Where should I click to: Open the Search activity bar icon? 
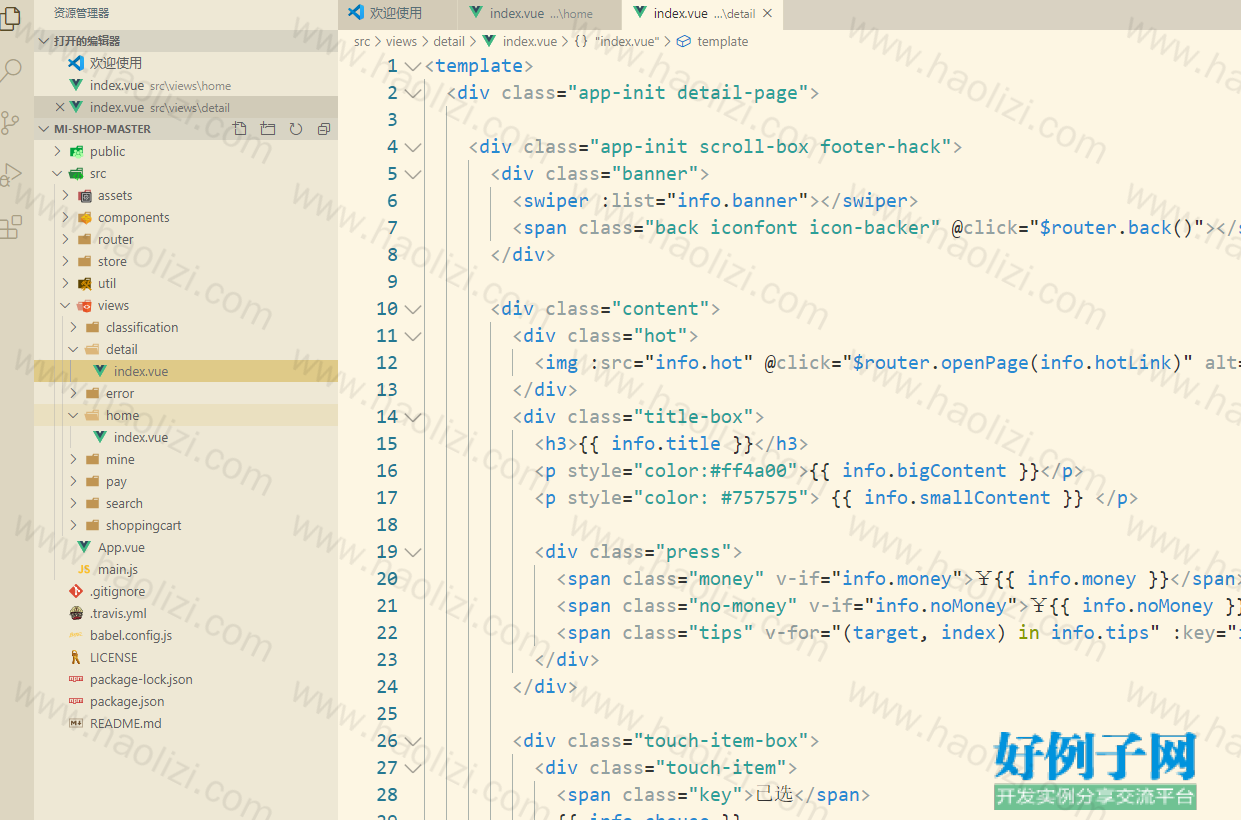tap(10, 71)
